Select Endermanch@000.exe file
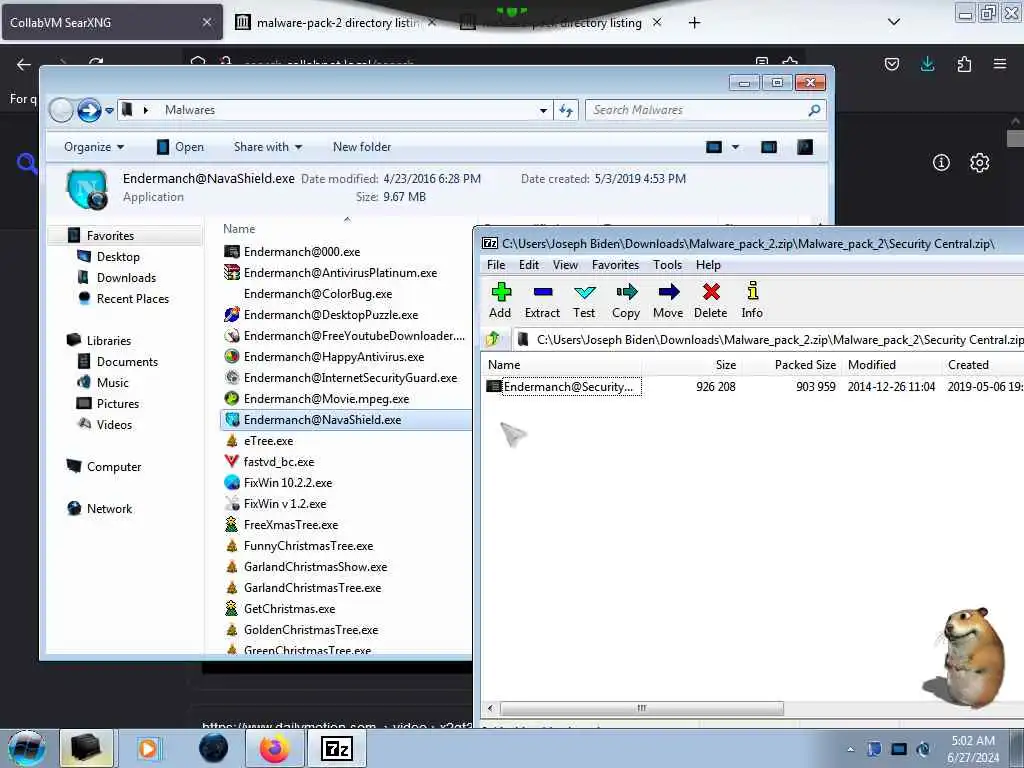The image size is (1024, 768). click(x=292, y=251)
